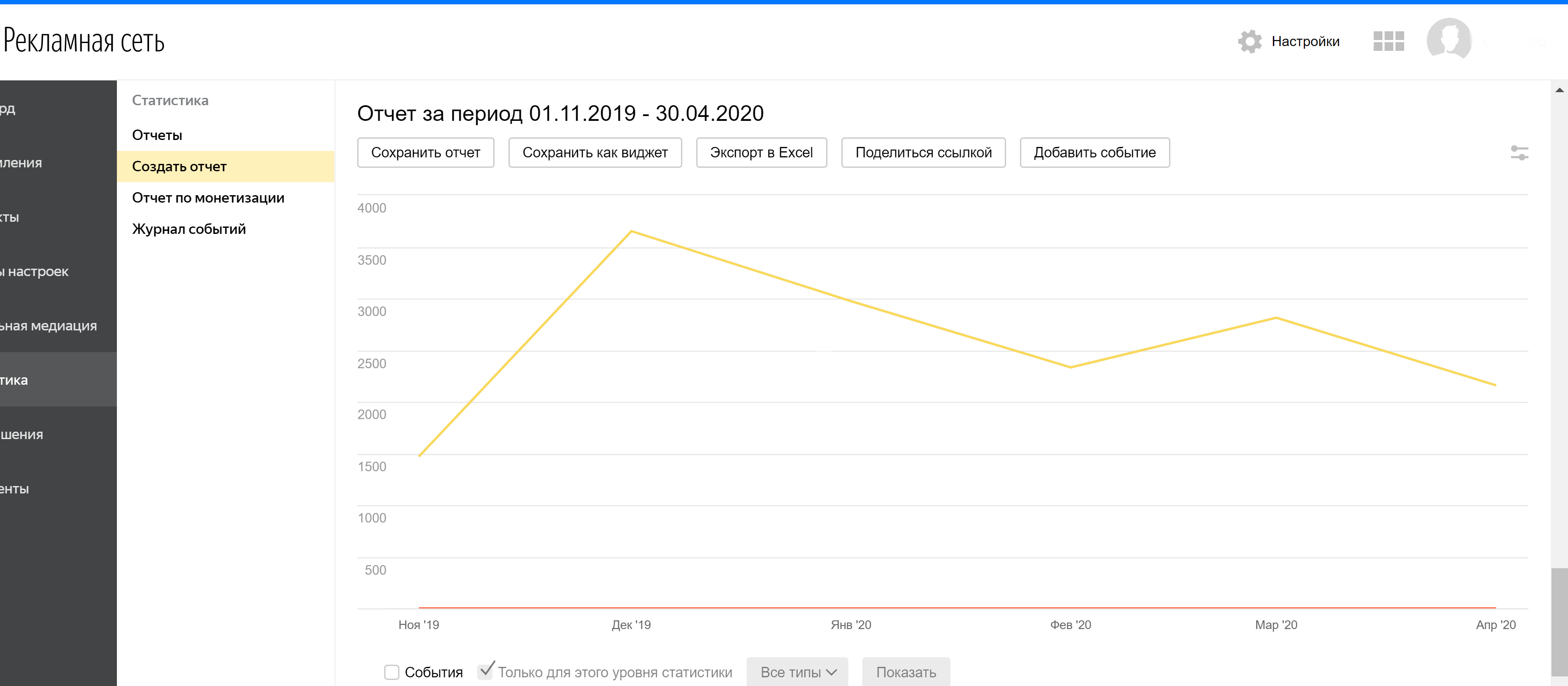
Task: Open 'Отчет по монетизации' section
Action: tap(208, 198)
